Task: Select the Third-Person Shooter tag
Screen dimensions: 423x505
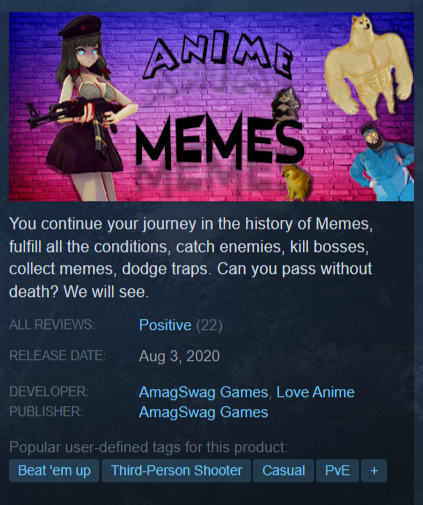Action: tap(176, 470)
